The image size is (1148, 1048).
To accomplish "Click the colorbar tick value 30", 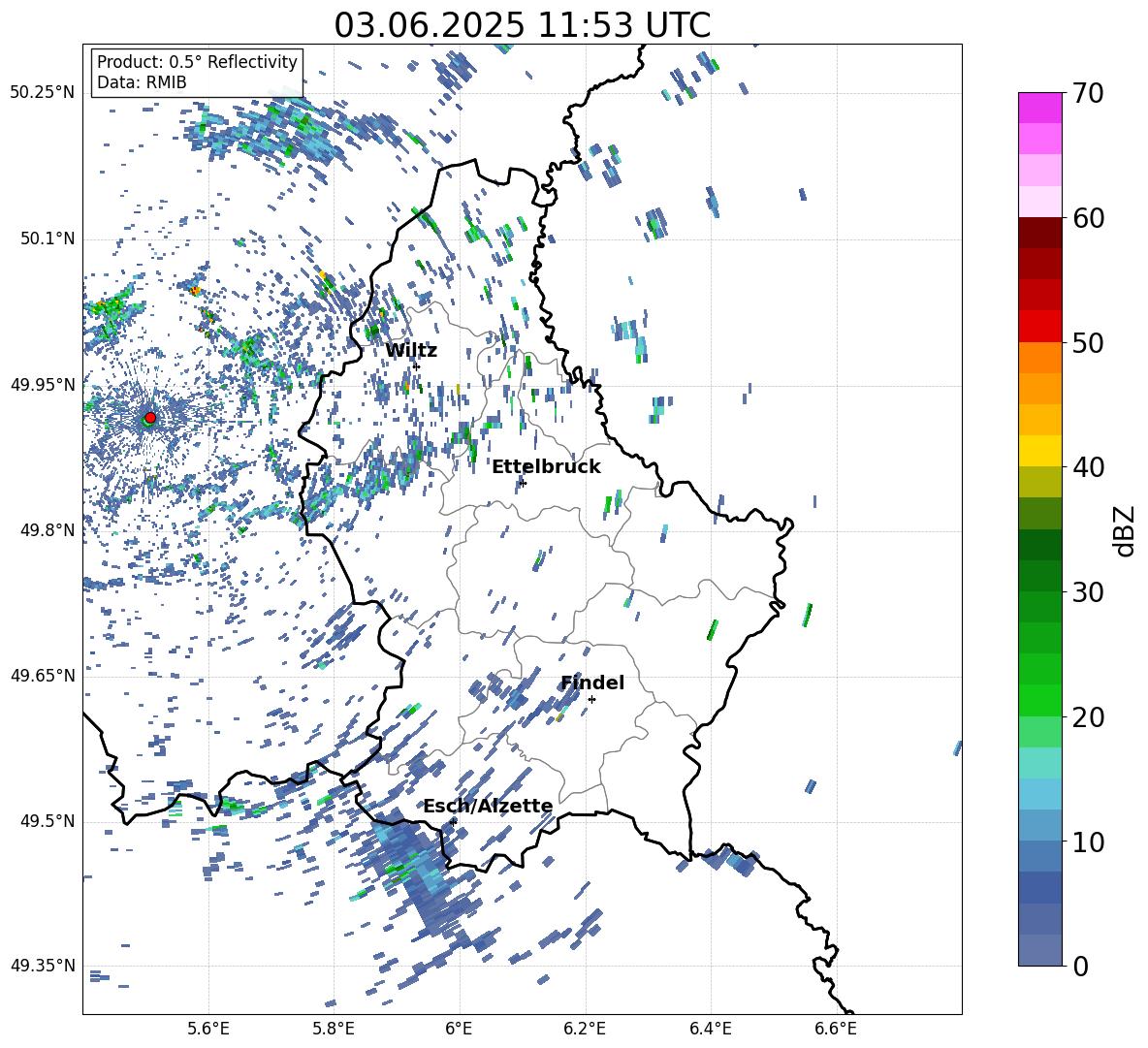I will point(1087,592).
